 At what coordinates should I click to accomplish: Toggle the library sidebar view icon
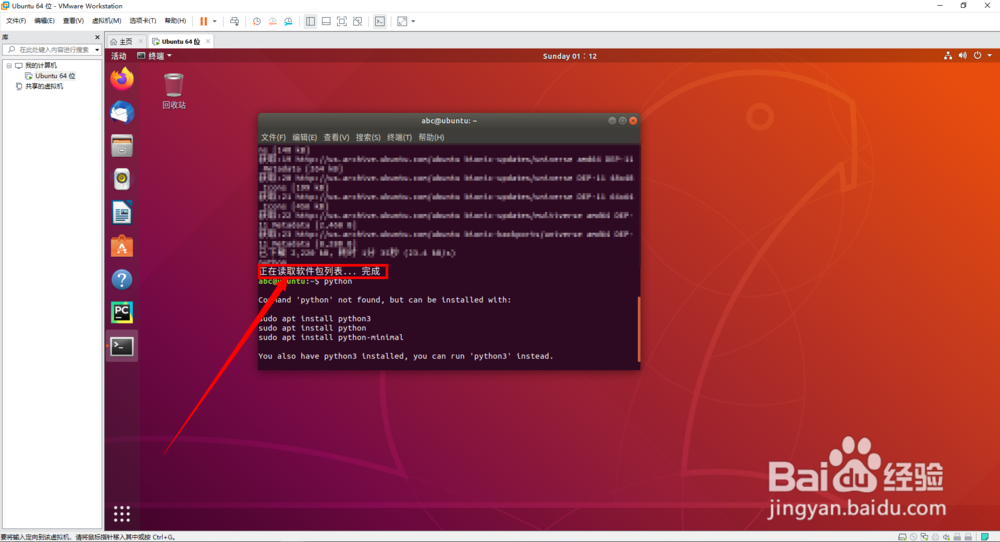[310, 21]
